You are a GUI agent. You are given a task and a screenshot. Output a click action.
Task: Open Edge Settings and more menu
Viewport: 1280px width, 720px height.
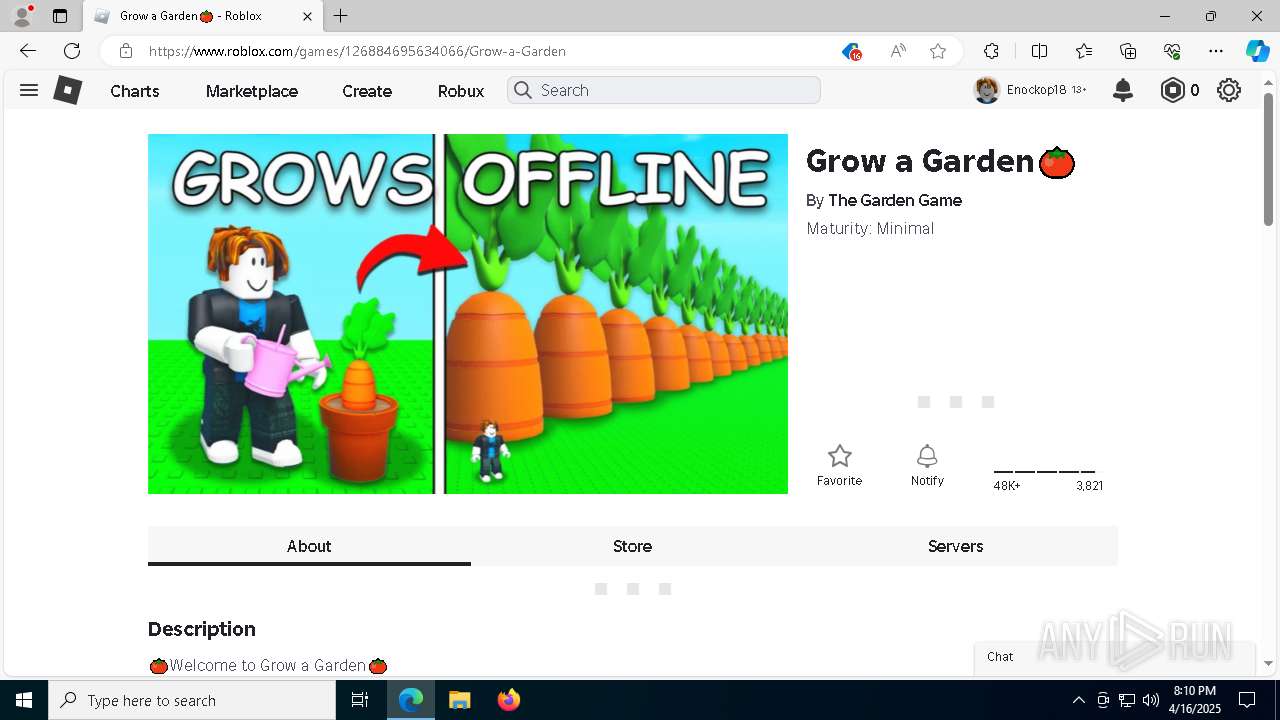pyautogui.click(x=1216, y=51)
